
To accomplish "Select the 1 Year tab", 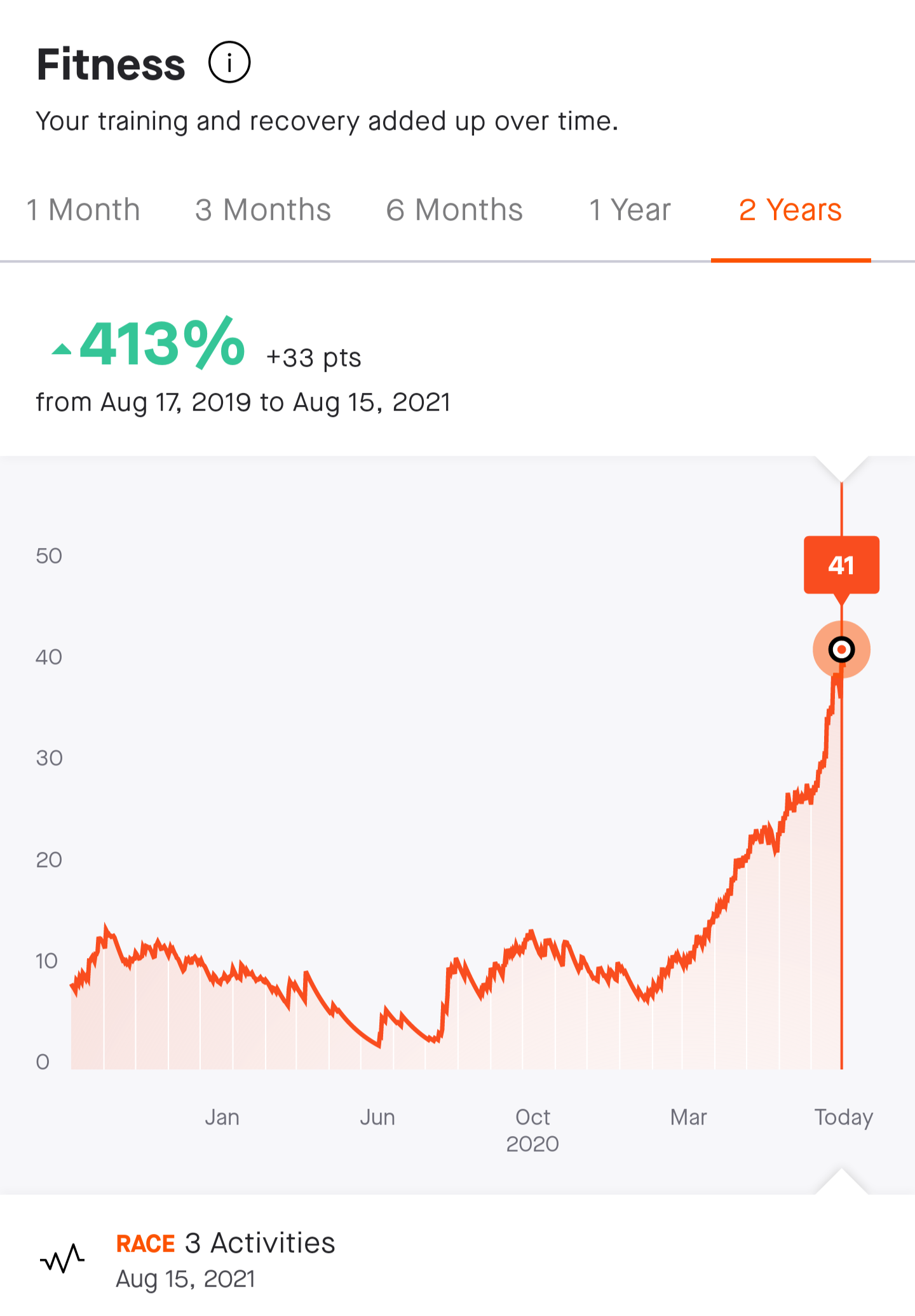I will [630, 210].
